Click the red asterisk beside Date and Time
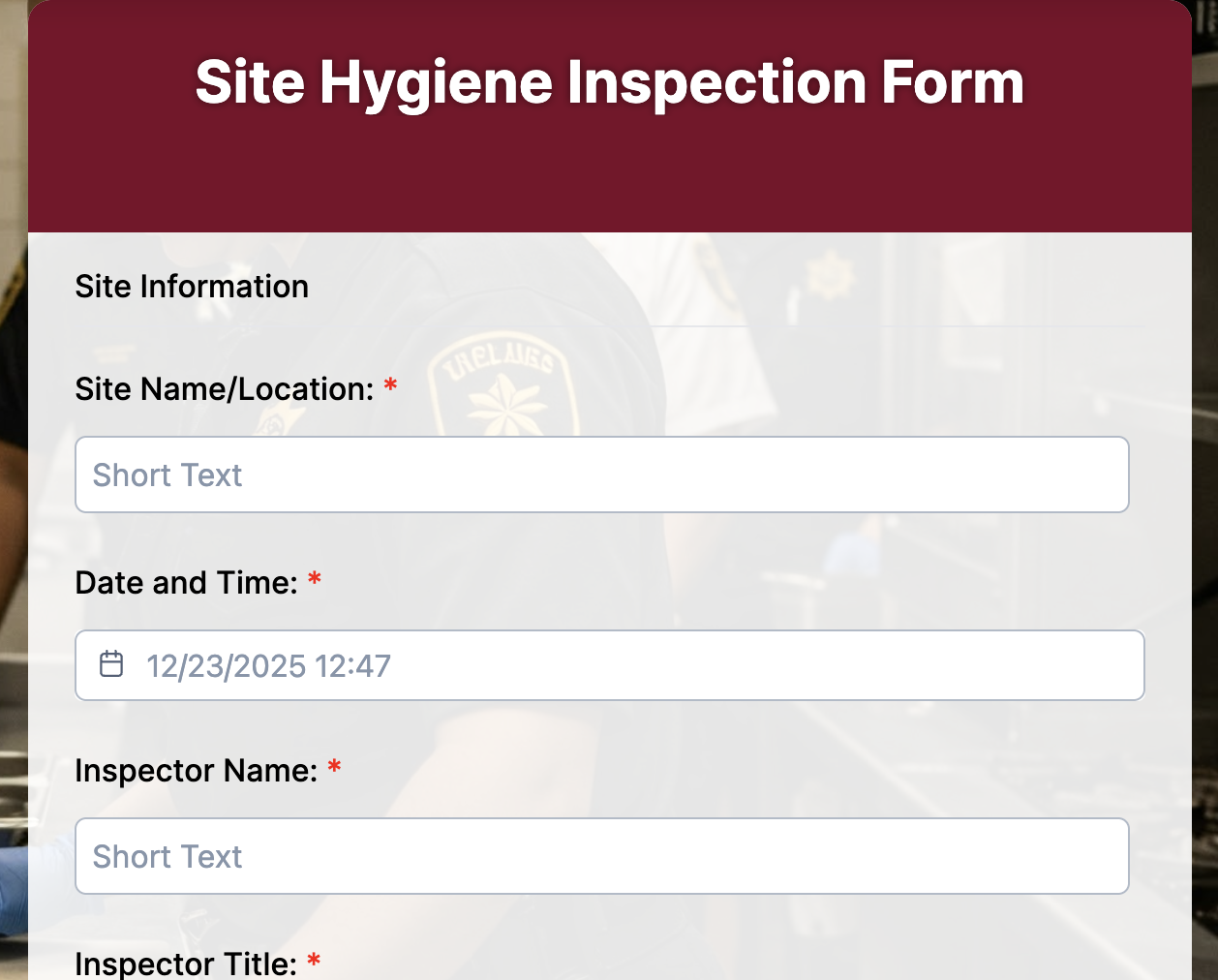This screenshot has width=1218, height=980. click(x=316, y=578)
